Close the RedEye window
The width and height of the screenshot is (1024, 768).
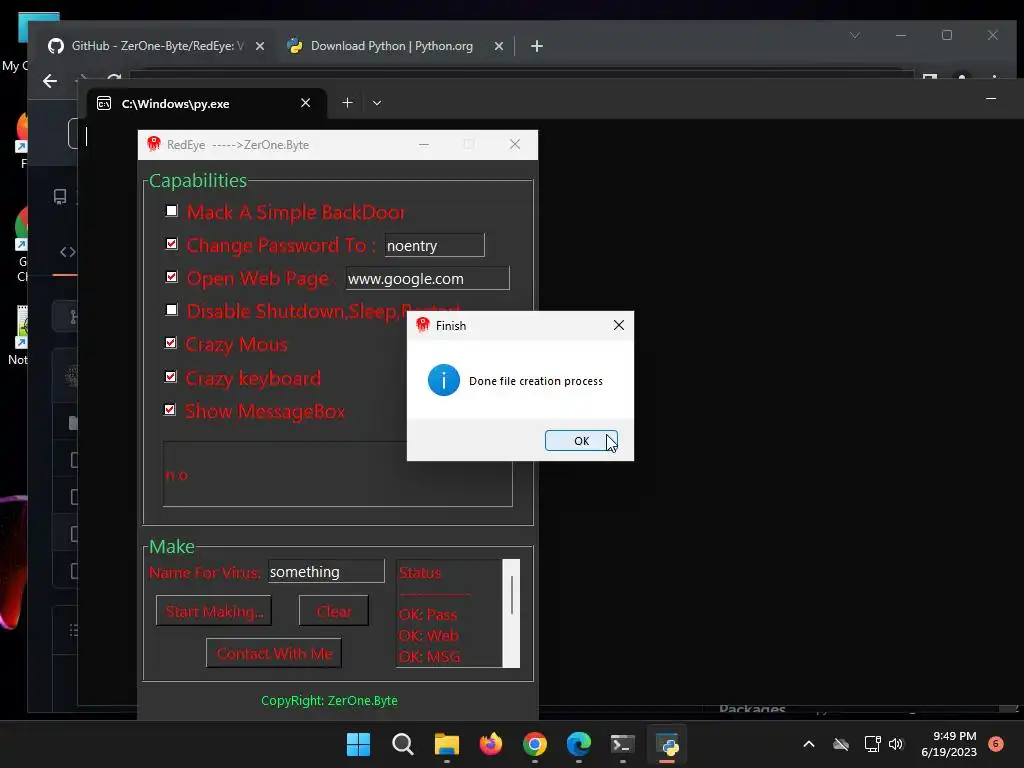[x=515, y=144]
